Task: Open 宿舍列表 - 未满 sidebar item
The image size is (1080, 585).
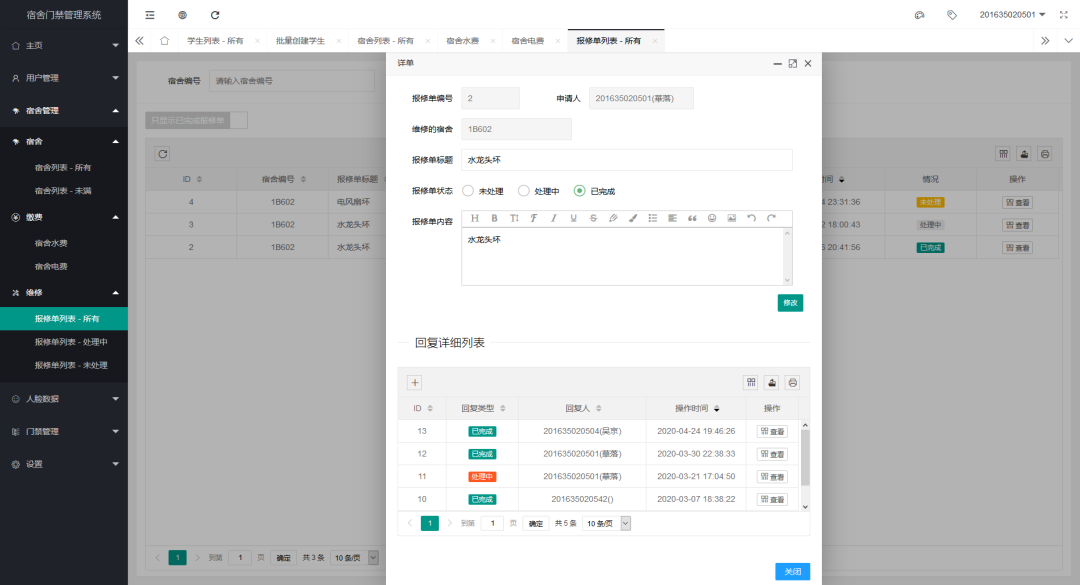Action: [64, 191]
